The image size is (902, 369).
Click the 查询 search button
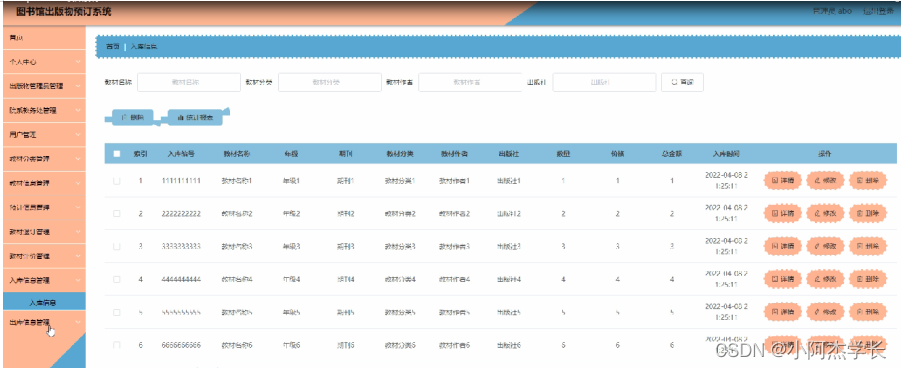(682, 82)
